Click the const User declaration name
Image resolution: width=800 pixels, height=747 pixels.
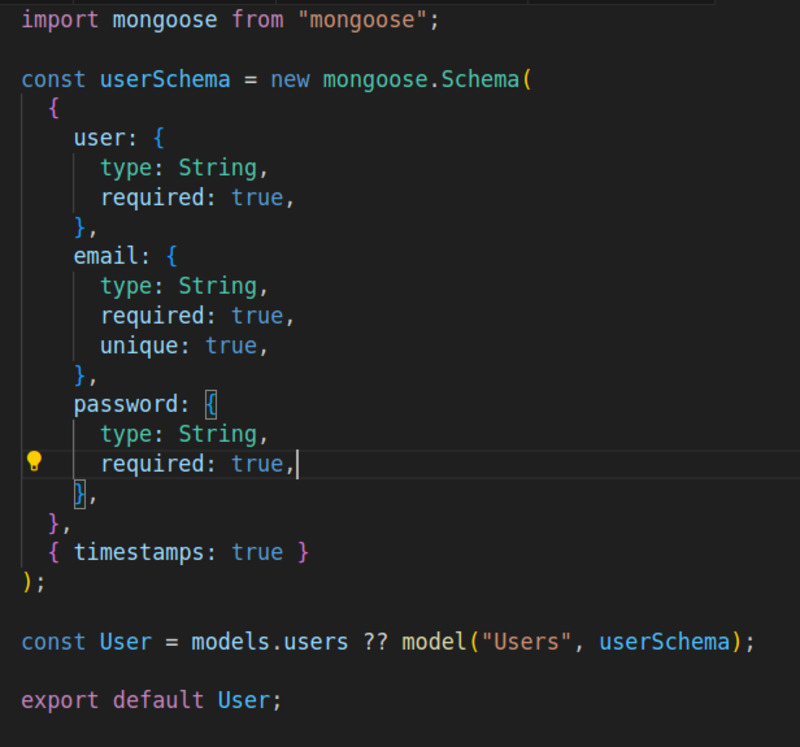tap(126, 641)
